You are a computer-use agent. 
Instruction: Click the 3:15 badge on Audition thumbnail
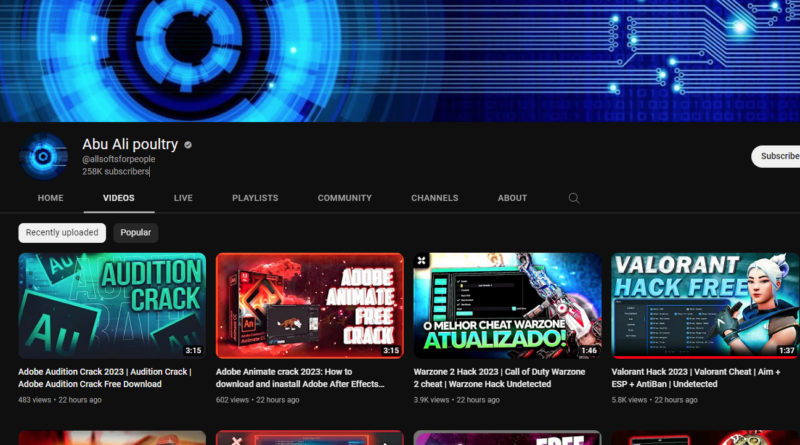(x=193, y=351)
